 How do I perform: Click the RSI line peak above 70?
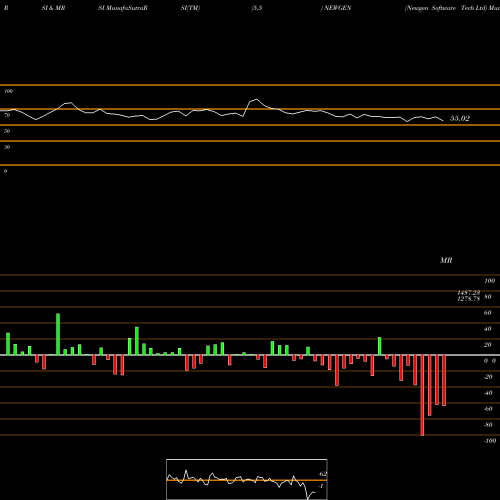click(x=256, y=99)
